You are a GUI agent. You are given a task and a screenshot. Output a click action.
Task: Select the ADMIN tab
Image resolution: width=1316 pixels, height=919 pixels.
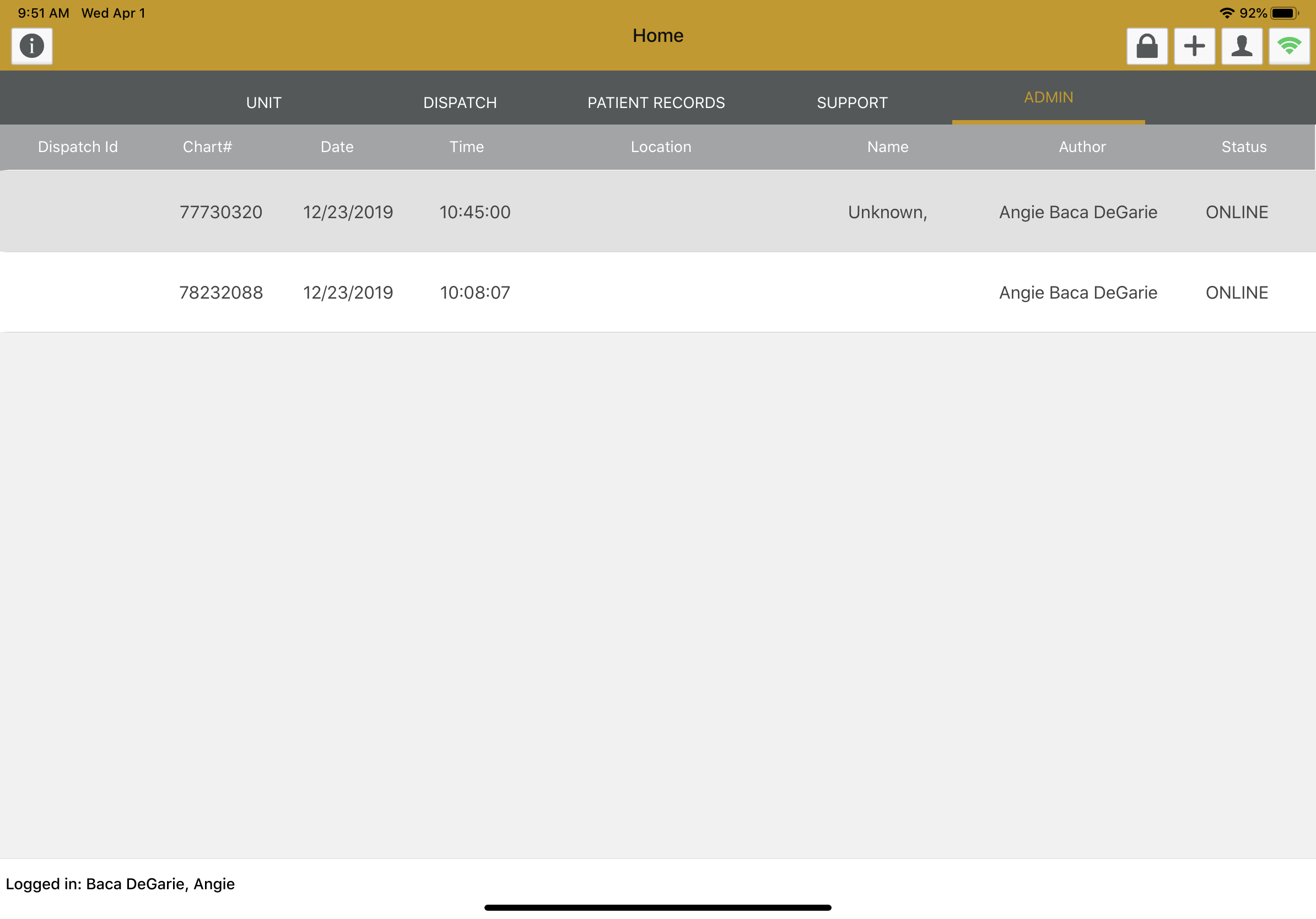(1048, 98)
